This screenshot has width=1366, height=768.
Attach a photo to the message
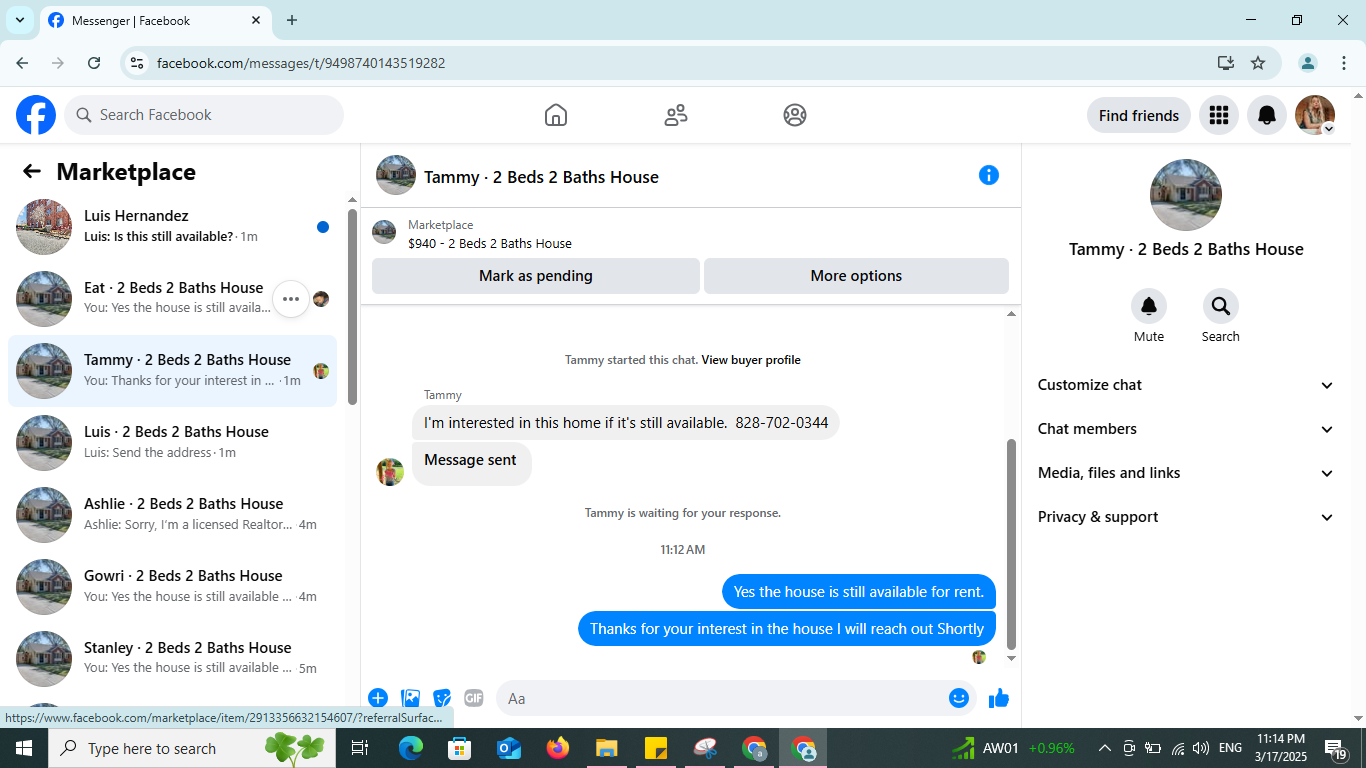[410, 698]
